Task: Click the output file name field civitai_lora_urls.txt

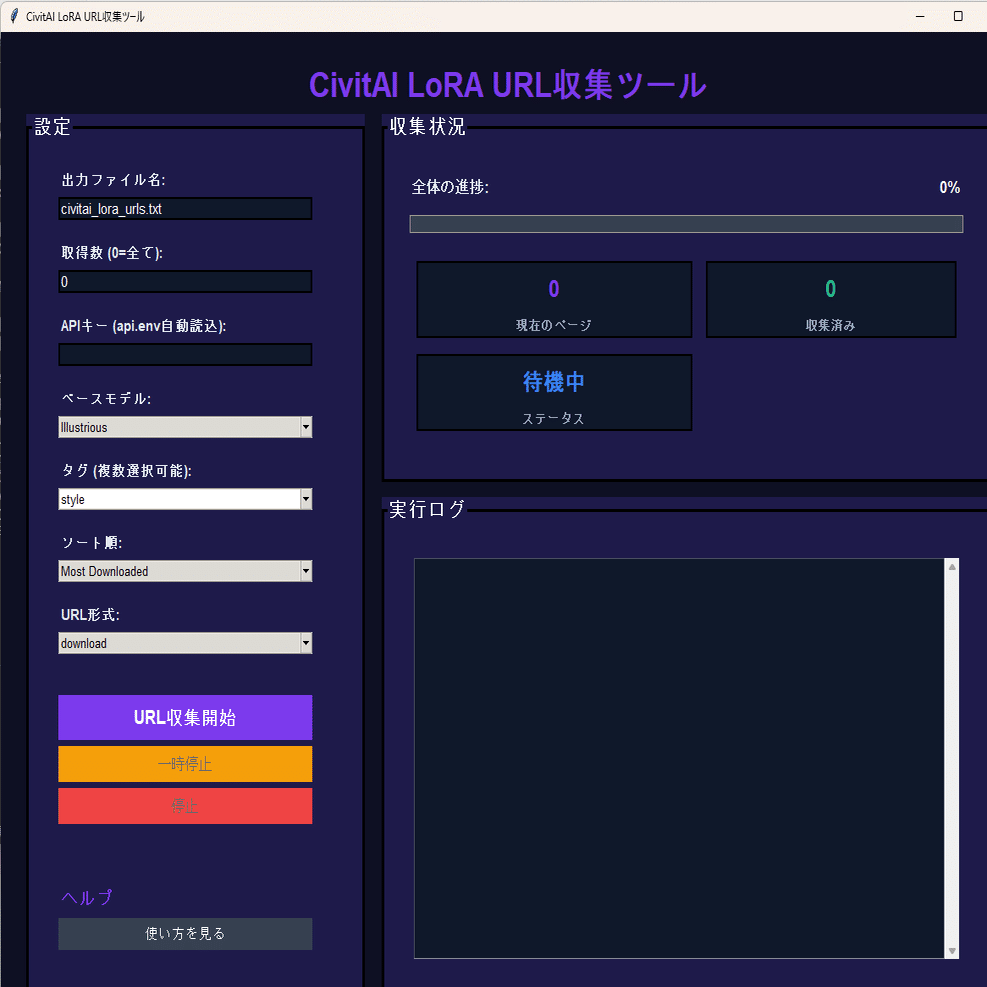Action: [x=185, y=209]
